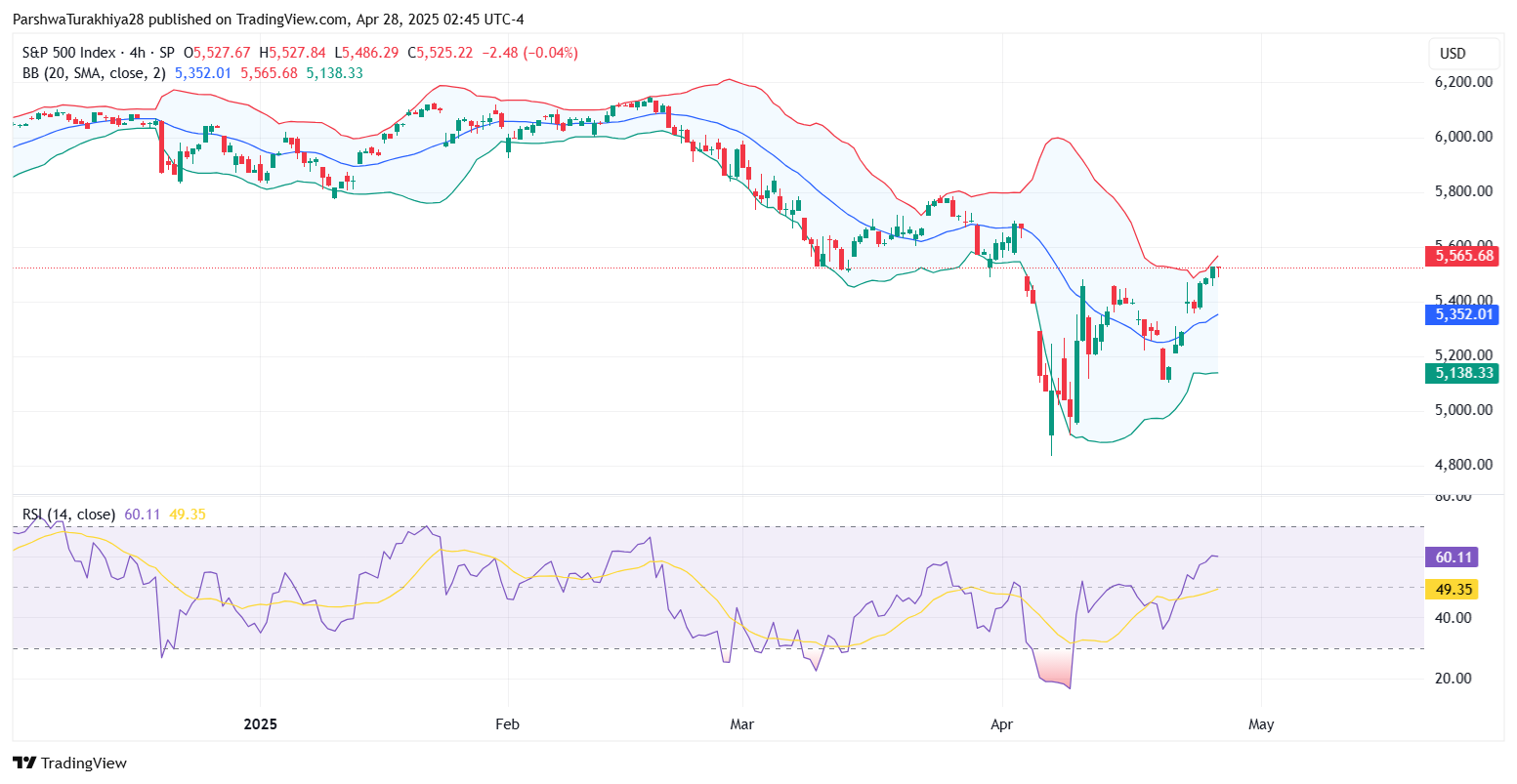Click the 5,800.00 price axis label
This screenshot has width=1517, height=784.
coord(1462,191)
